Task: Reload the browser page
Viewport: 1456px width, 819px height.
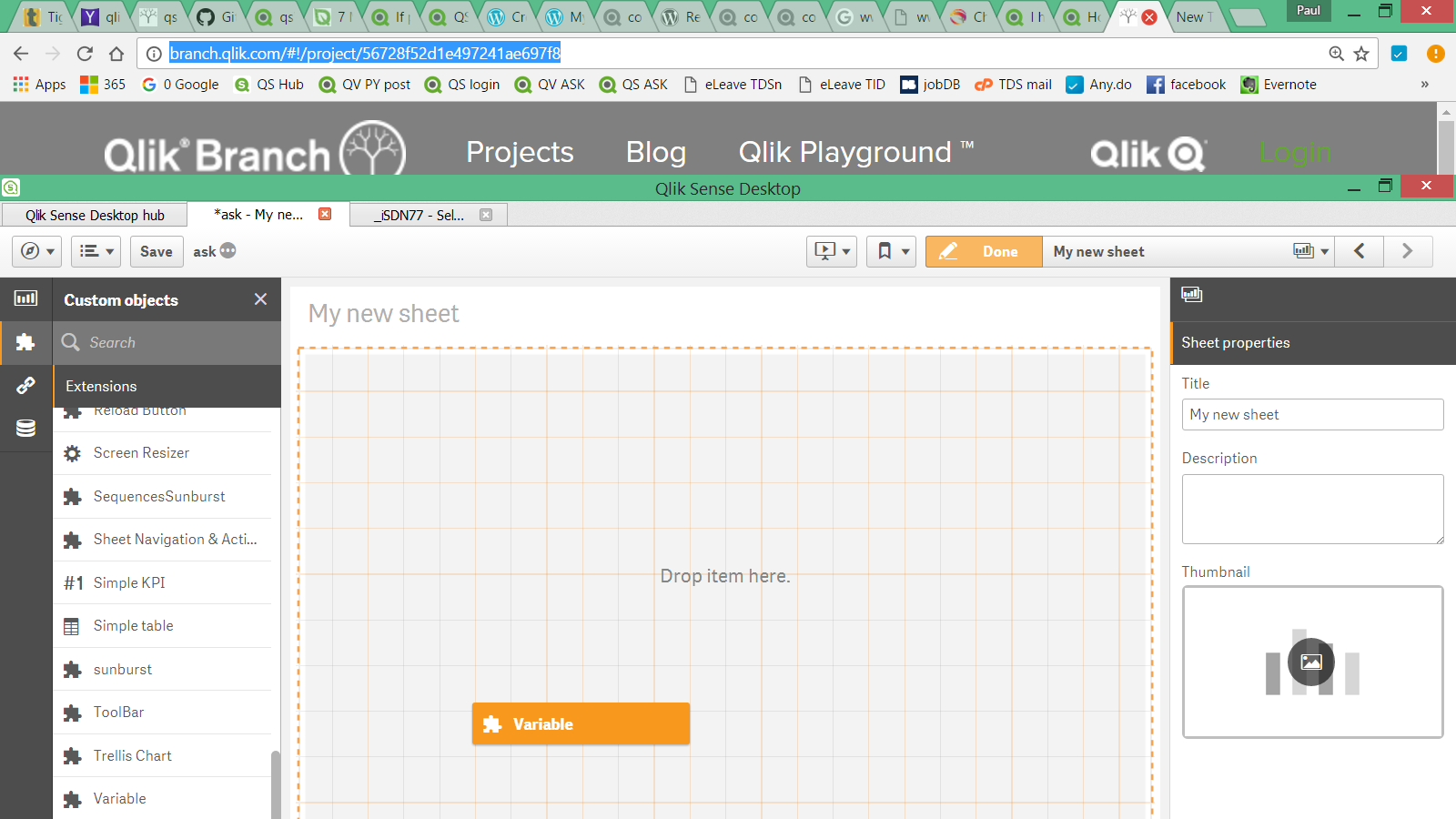Action: (x=85, y=54)
